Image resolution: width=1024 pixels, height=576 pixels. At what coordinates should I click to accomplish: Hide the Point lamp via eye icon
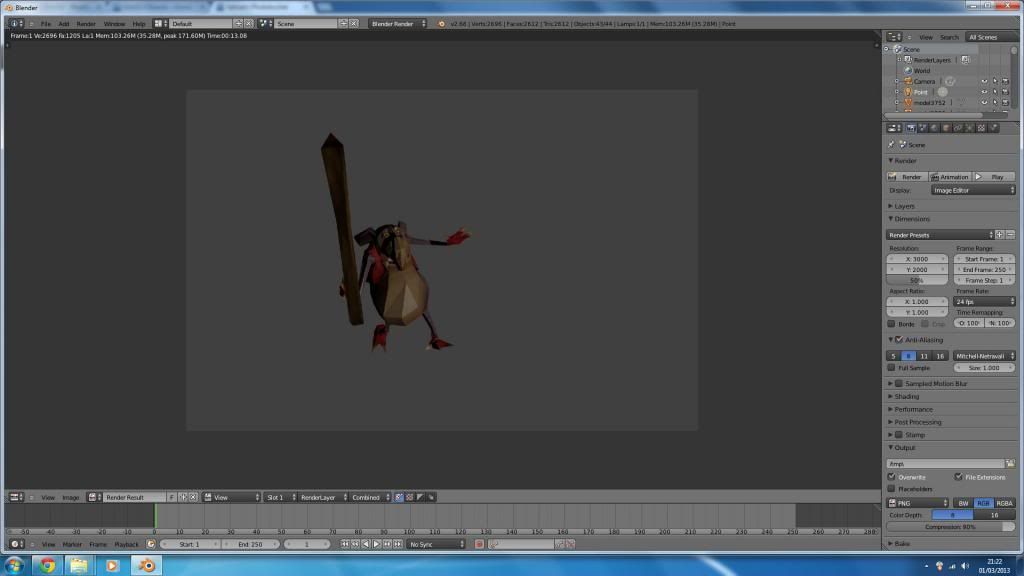coord(984,92)
